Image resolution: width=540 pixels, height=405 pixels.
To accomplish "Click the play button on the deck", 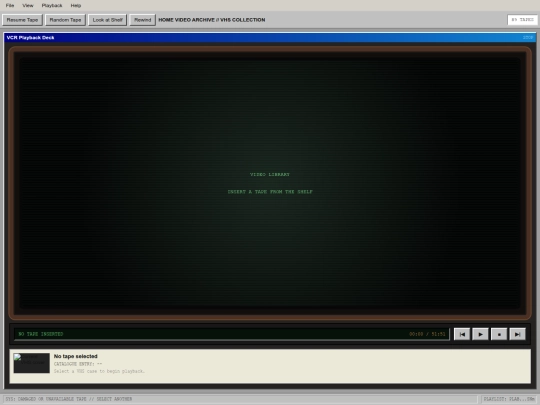I will click(480, 334).
